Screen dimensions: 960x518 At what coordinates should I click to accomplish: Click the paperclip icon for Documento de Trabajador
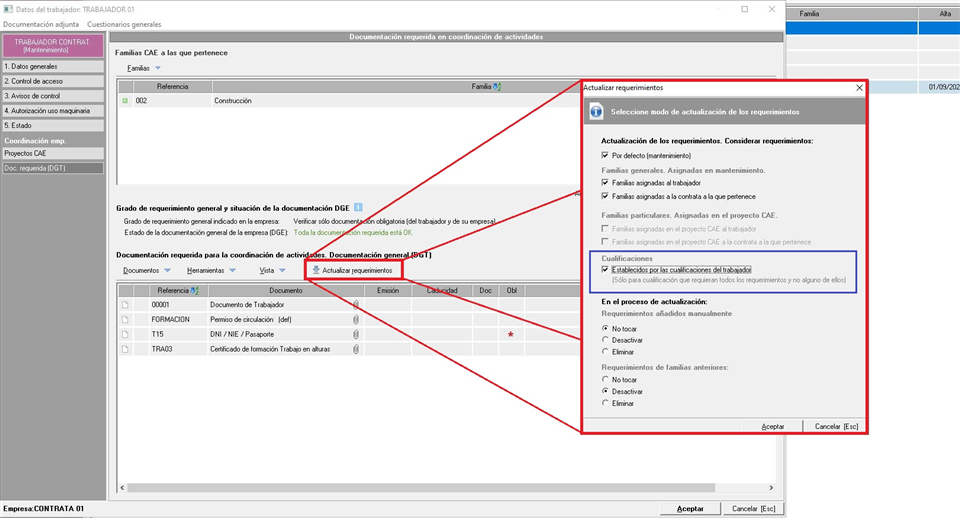coord(356,304)
